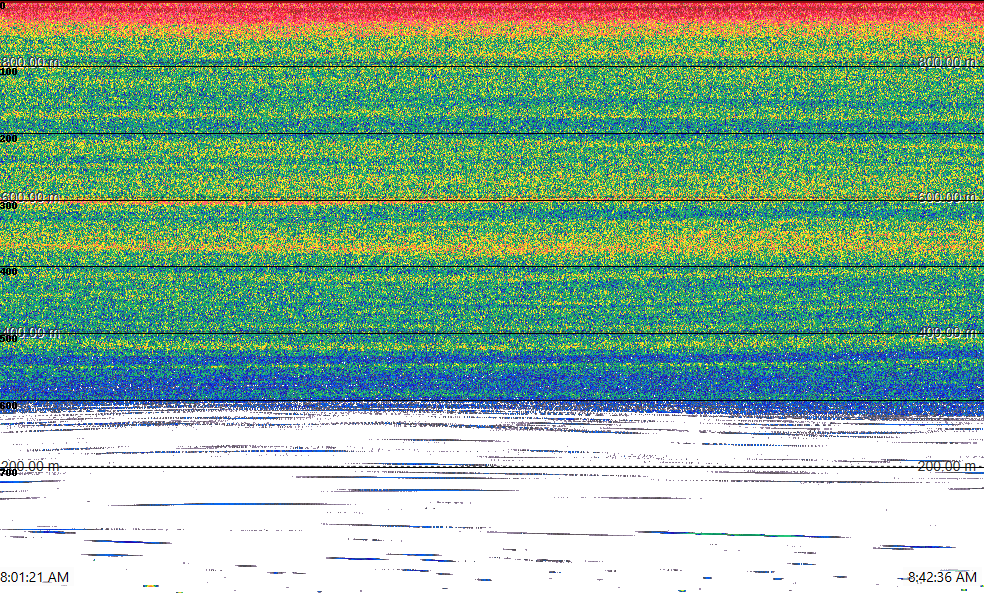Select the 100 range marker label

point(9,72)
